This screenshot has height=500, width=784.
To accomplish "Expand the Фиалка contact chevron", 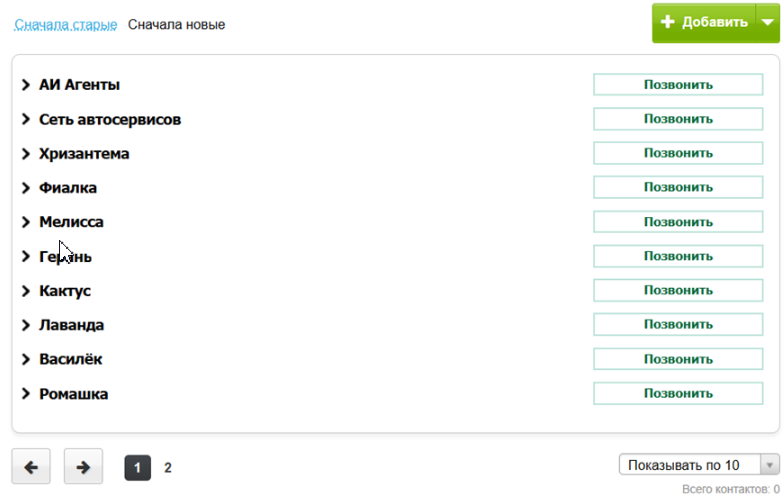I will pyautogui.click(x=26, y=188).
